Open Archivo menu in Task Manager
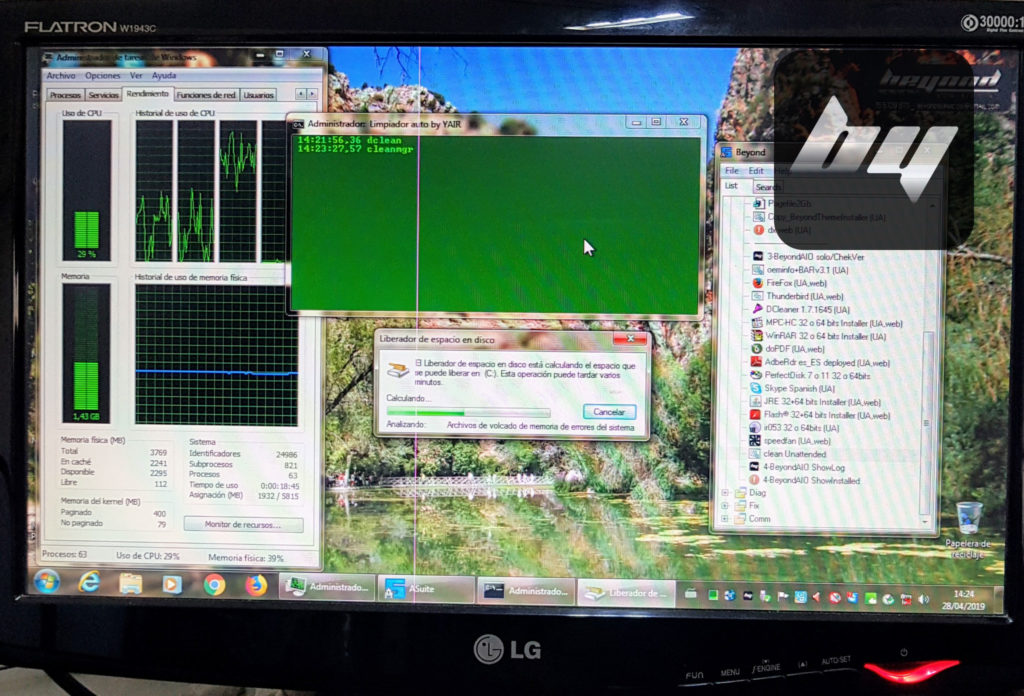Screen dimensions: 1024x696 point(60,76)
